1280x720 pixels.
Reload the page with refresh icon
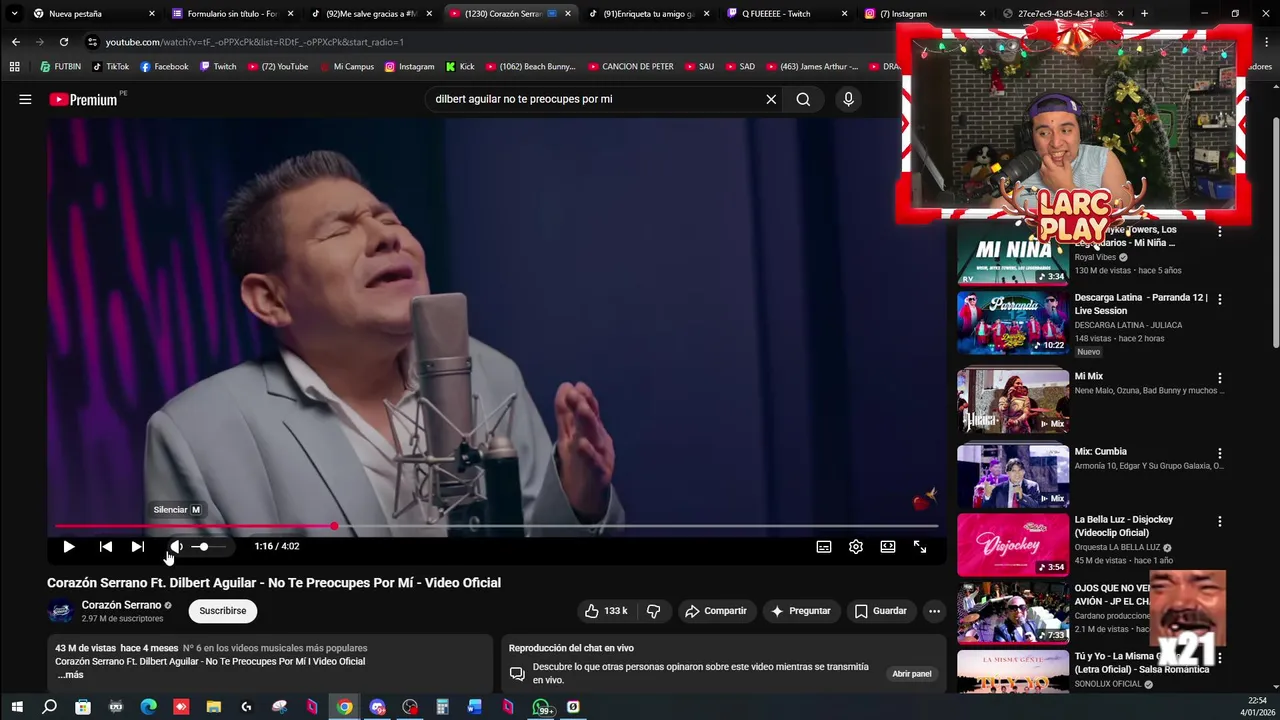[64, 42]
